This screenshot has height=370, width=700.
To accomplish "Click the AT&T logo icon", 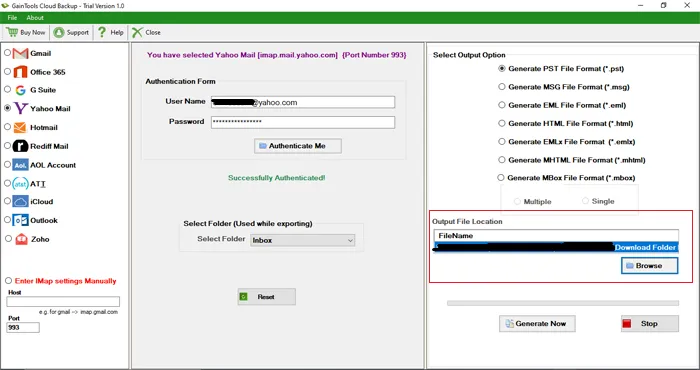I will coord(21,183).
